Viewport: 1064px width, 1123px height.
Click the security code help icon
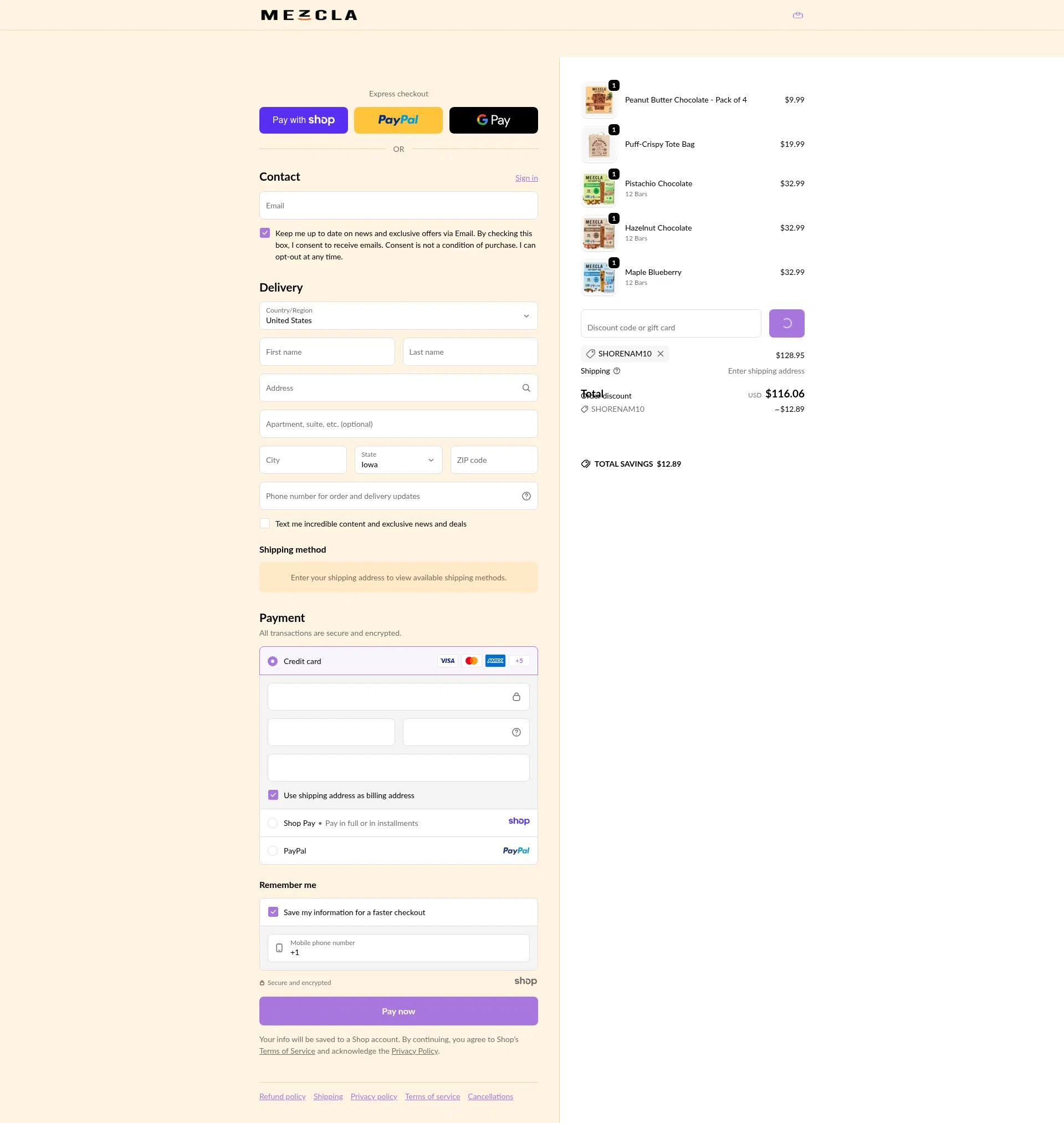pyautogui.click(x=515, y=732)
